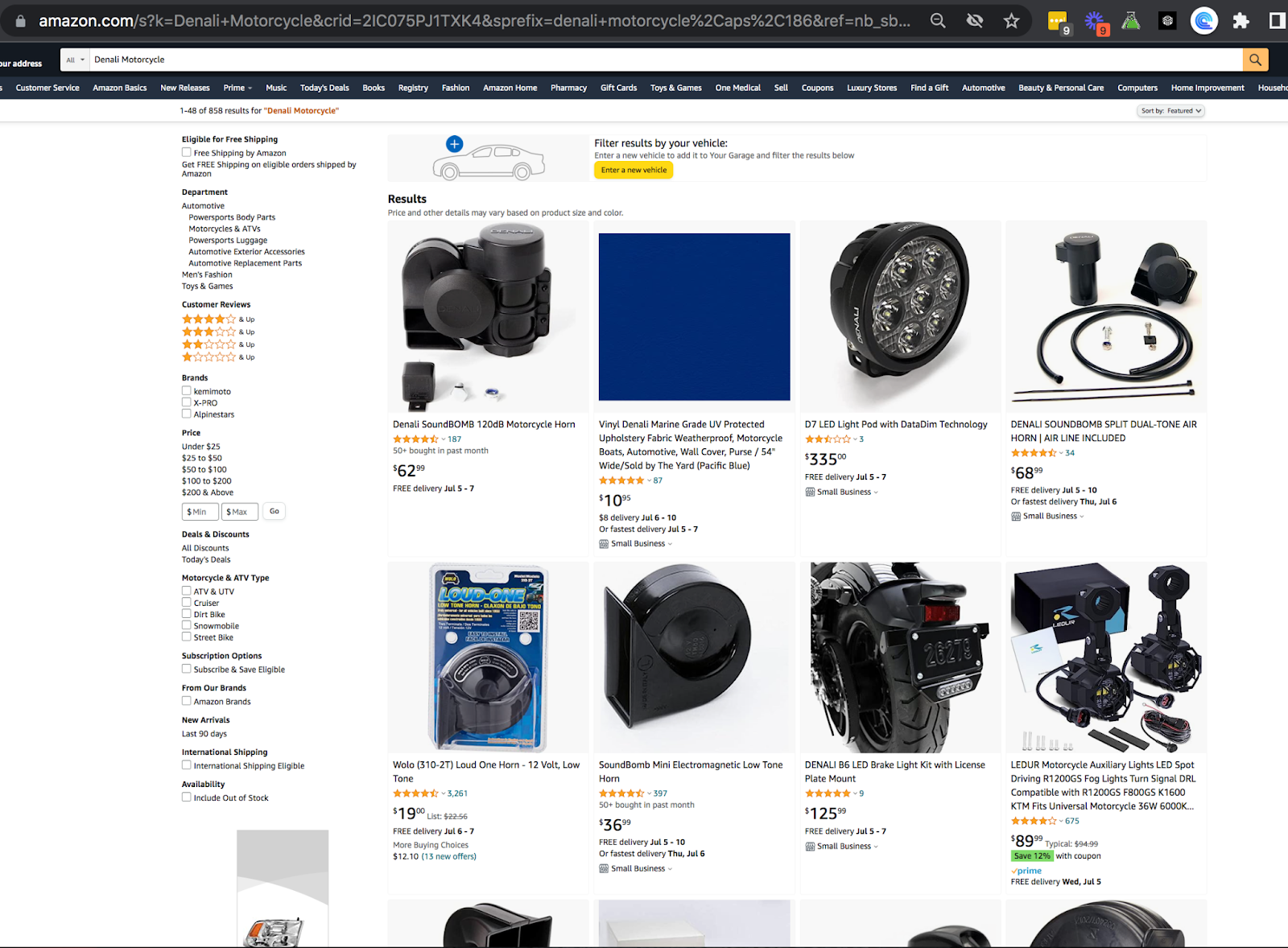Open Denali SoundBOMB 120dB horn product image
1288x948 pixels.
pyautogui.click(x=488, y=317)
